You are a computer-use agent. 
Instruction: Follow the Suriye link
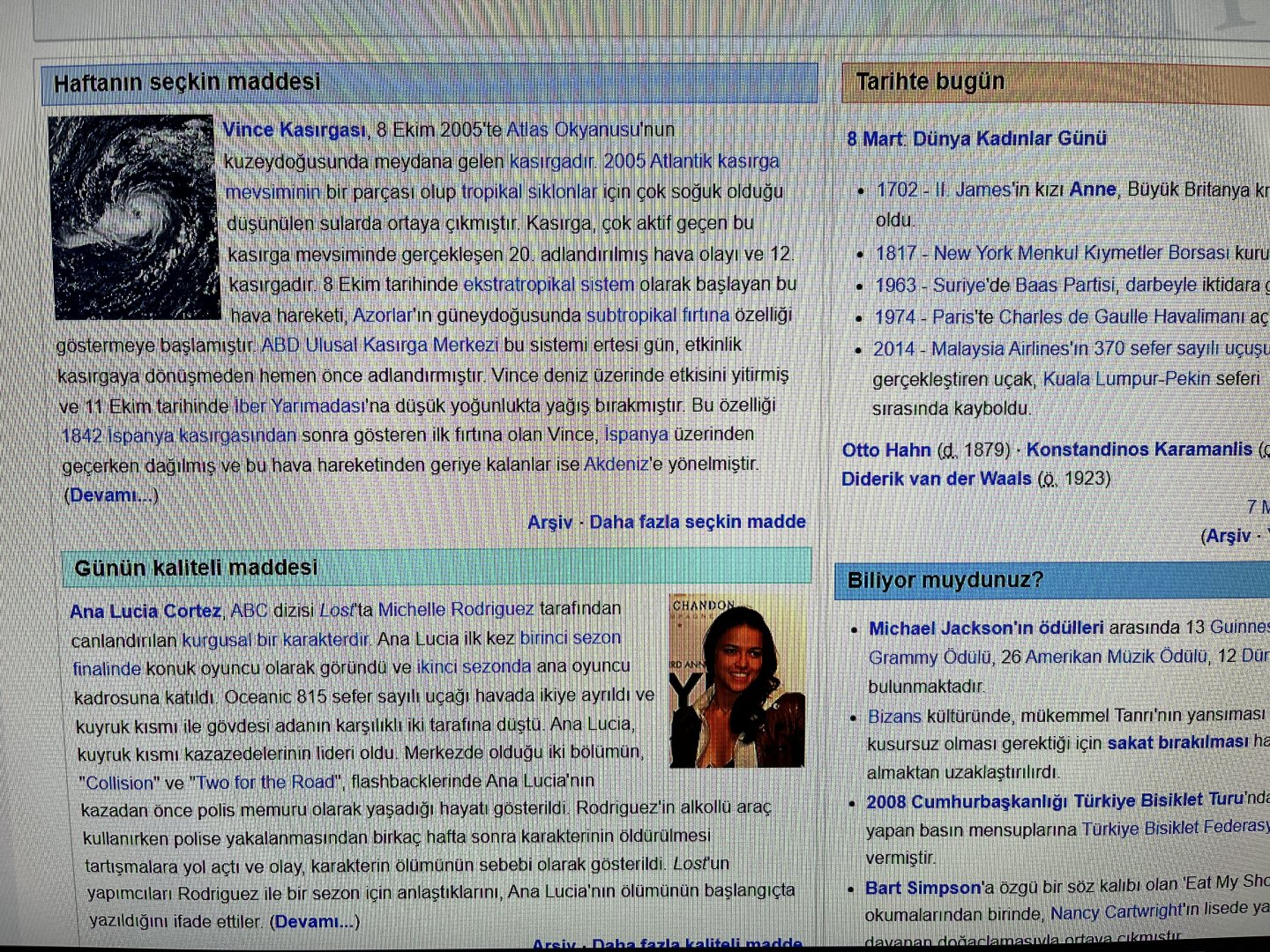click(960, 285)
